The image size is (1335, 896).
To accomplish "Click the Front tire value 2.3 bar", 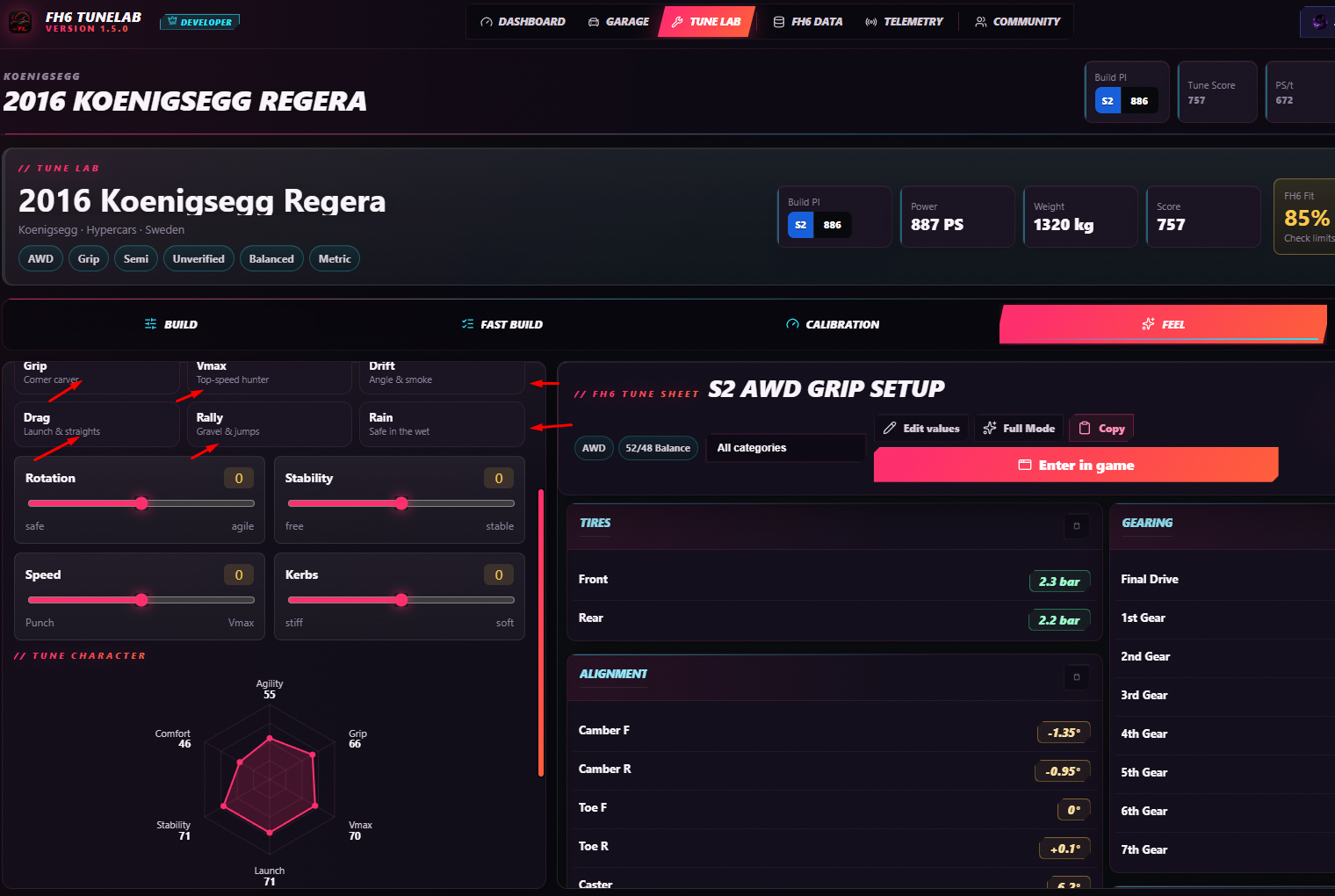I will [1059, 582].
